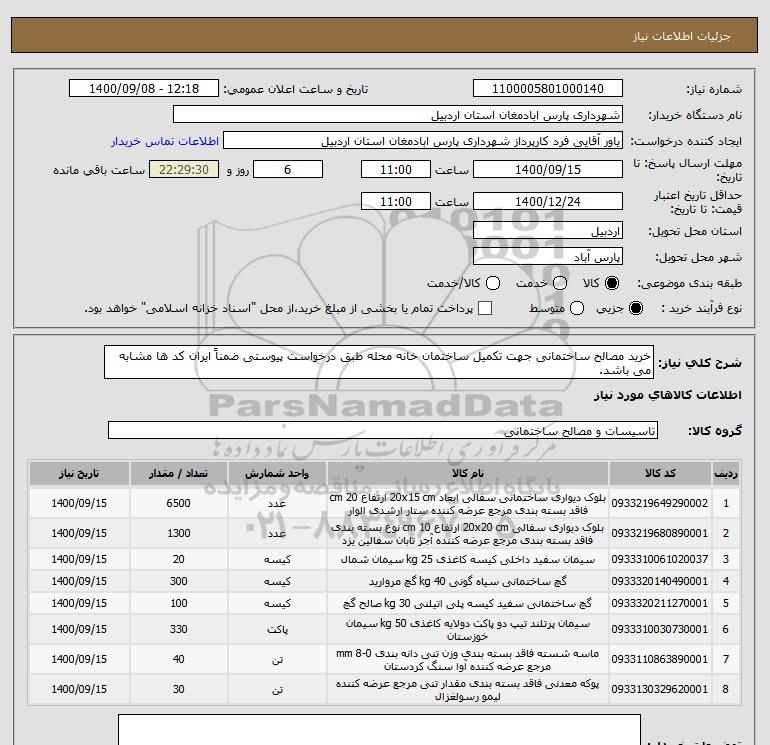
Task: Click the price validity hour 11:00 field
Action: tap(396, 201)
